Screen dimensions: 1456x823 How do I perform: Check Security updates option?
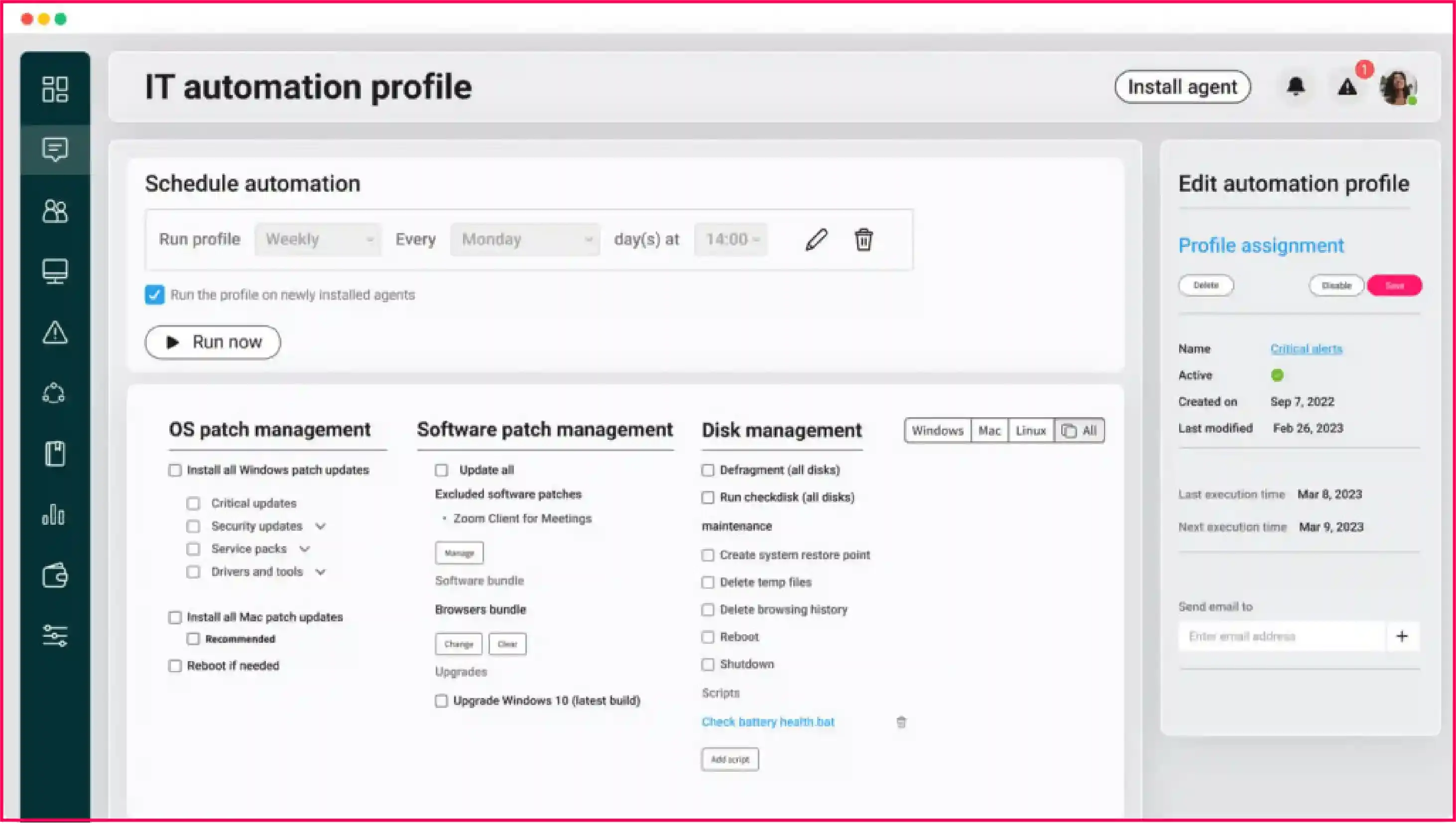point(193,526)
